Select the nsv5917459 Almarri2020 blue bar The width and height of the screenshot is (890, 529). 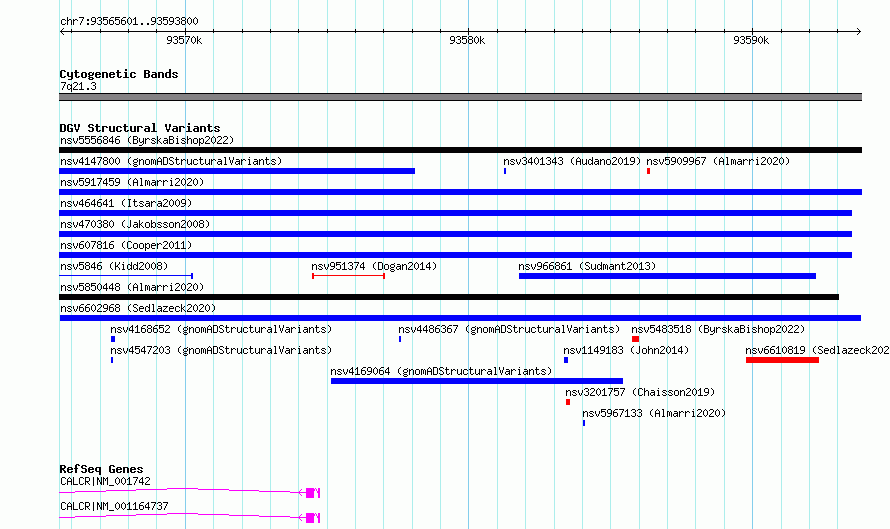pos(460,192)
